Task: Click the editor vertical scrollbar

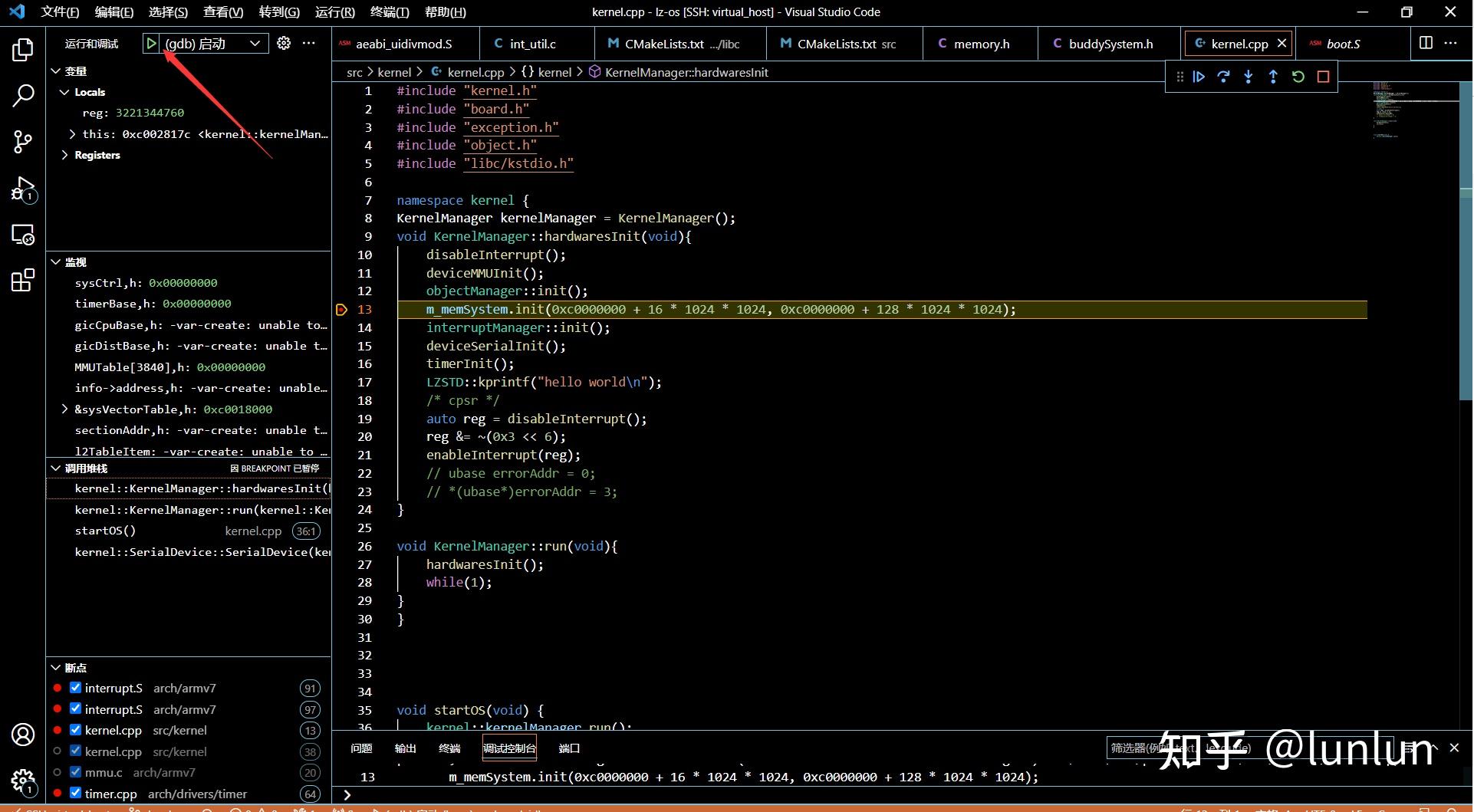Action: click(1466, 240)
